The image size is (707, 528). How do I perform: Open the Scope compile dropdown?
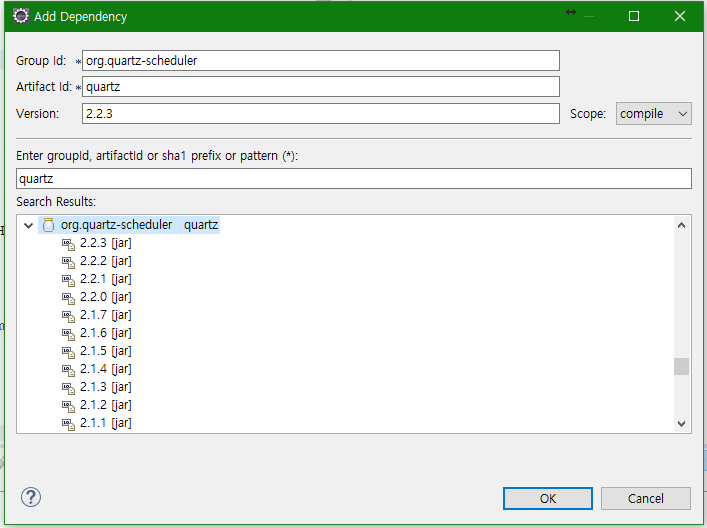pos(653,114)
